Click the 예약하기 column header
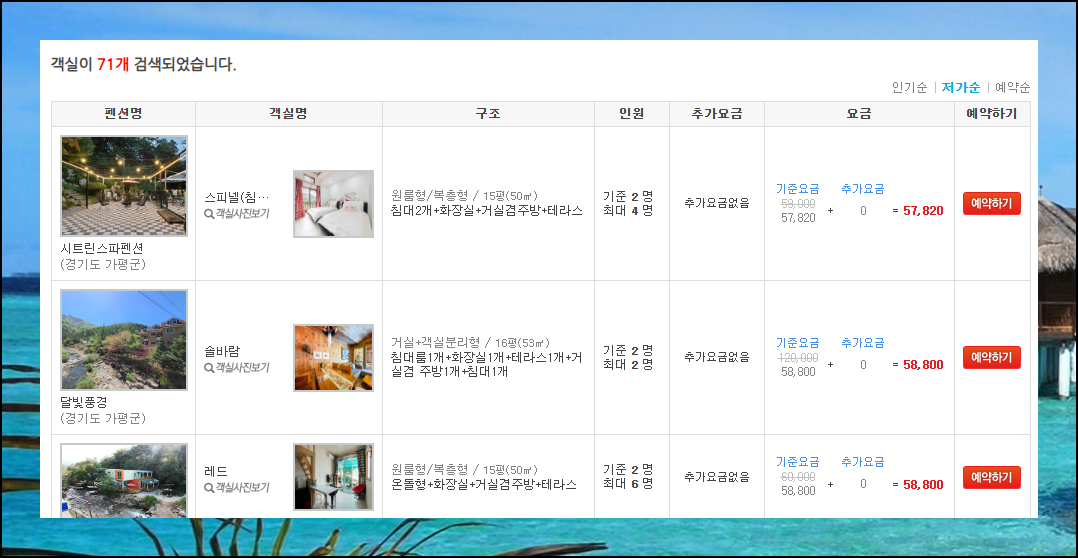The width and height of the screenshot is (1078, 558). (992, 114)
